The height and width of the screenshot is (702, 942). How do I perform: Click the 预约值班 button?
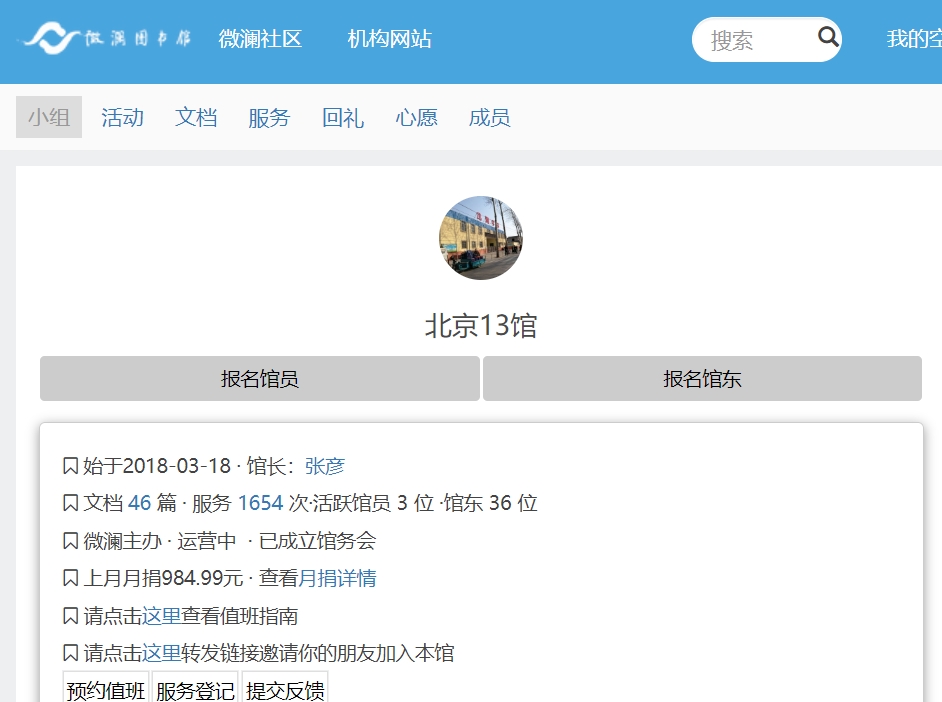pyautogui.click(x=106, y=689)
